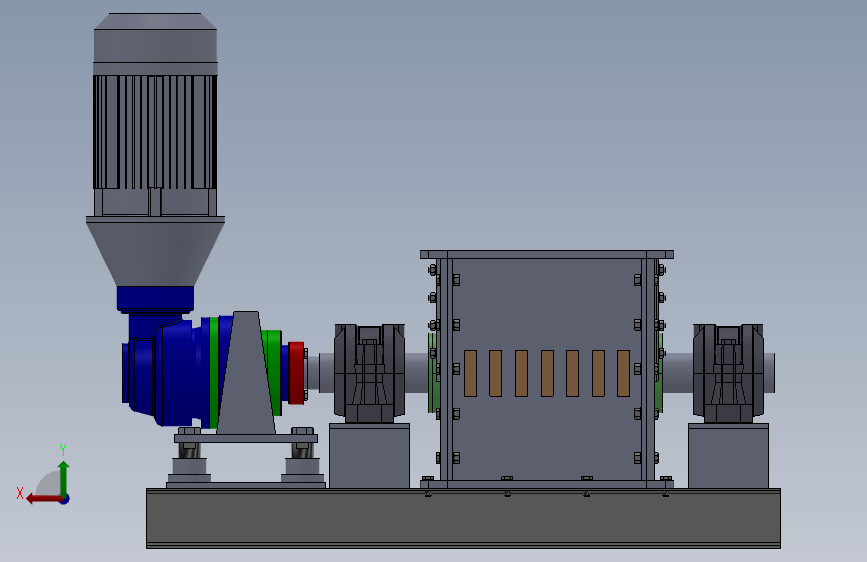Select the long base frame beam
This screenshot has height=562, width=867.
tap(463, 518)
